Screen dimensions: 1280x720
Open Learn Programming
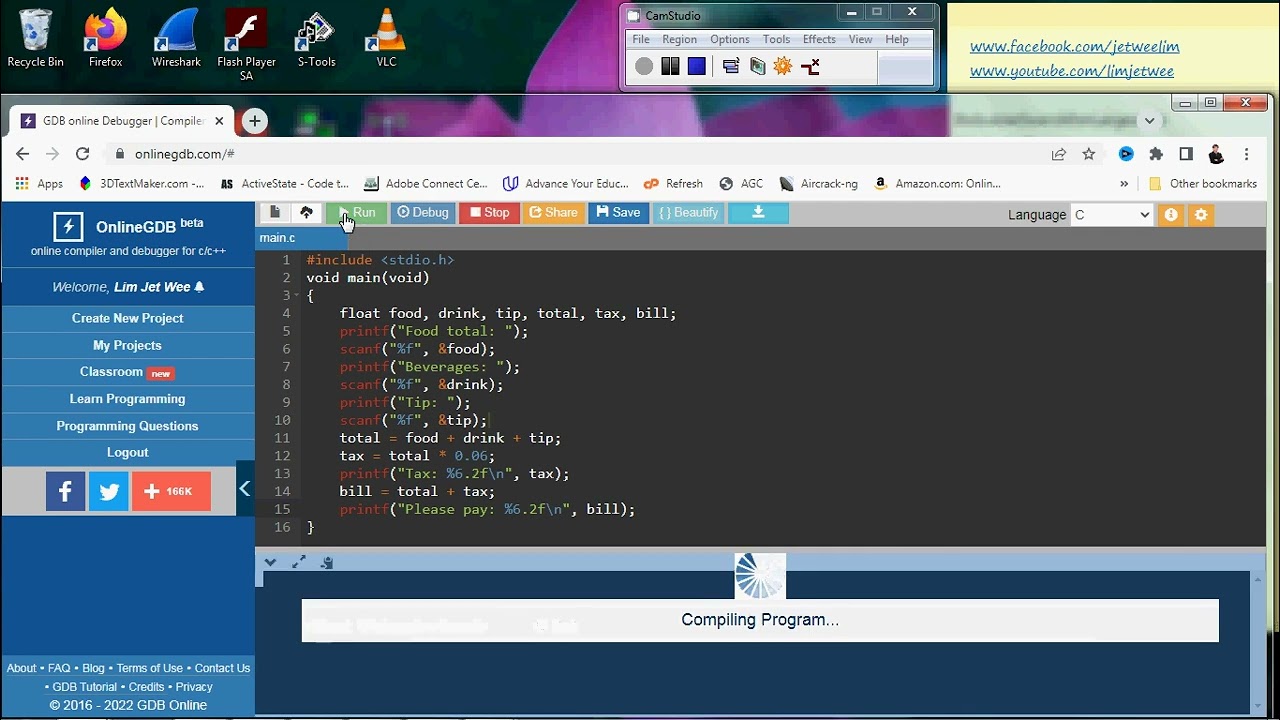[128, 399]
